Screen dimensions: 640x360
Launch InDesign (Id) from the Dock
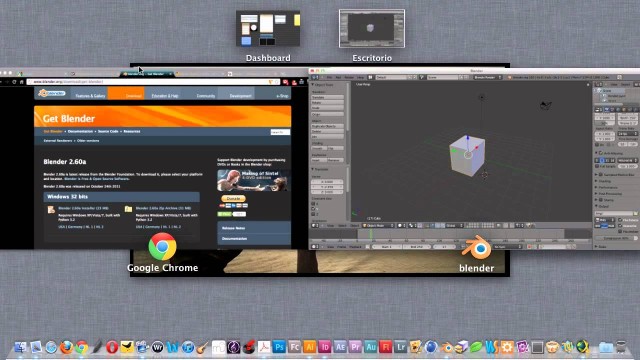(x=325, y=347)
